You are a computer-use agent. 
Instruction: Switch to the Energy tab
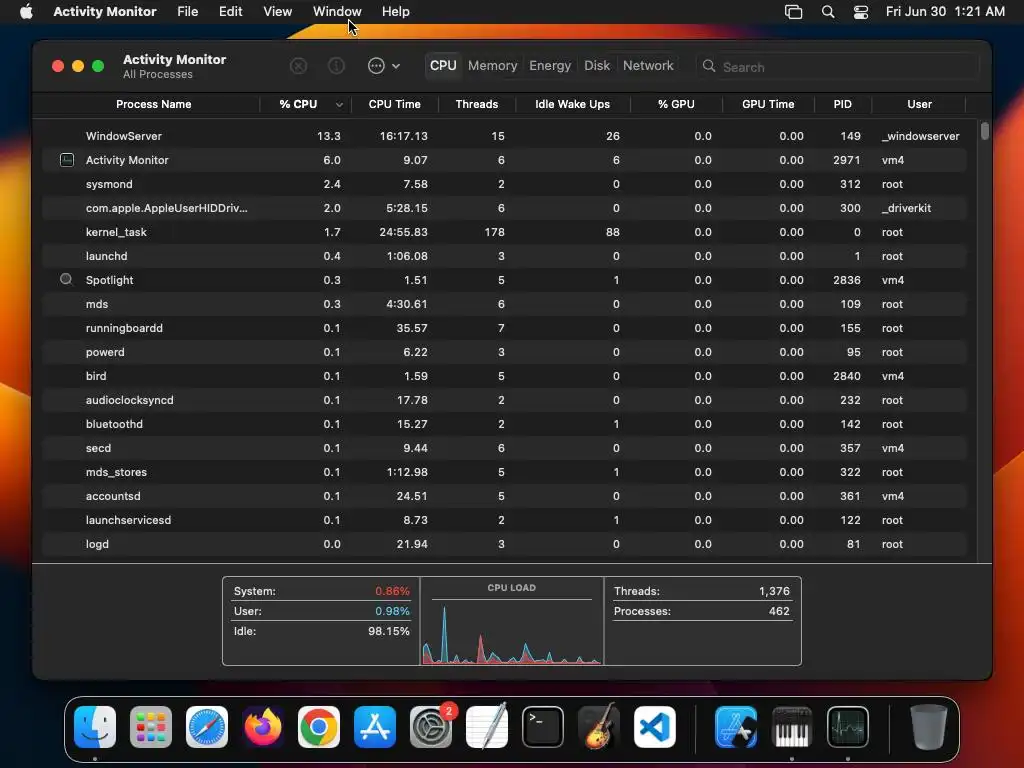point(550,65)
